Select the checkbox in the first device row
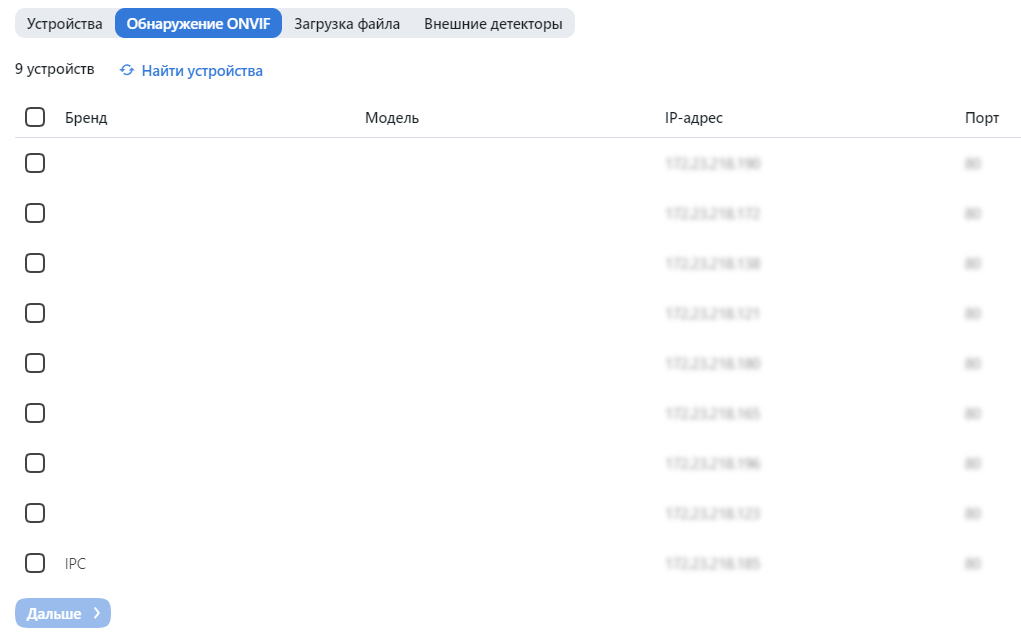Viewport: 1021px width, 635px height. click(35, 163)
